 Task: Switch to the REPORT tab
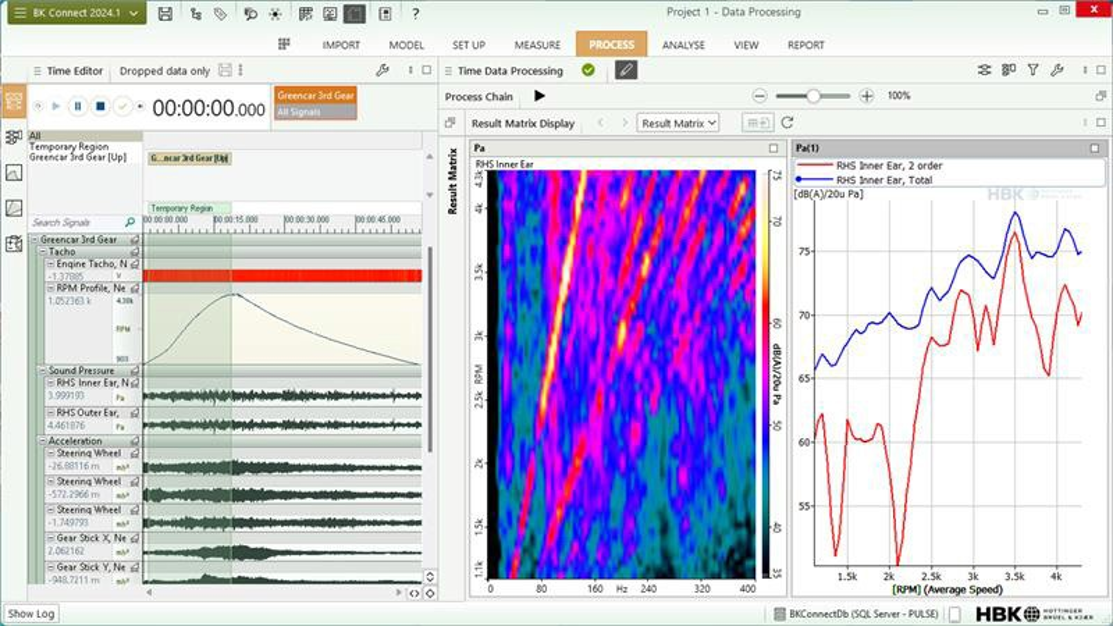pyautogui.click(x=806, y=45)
